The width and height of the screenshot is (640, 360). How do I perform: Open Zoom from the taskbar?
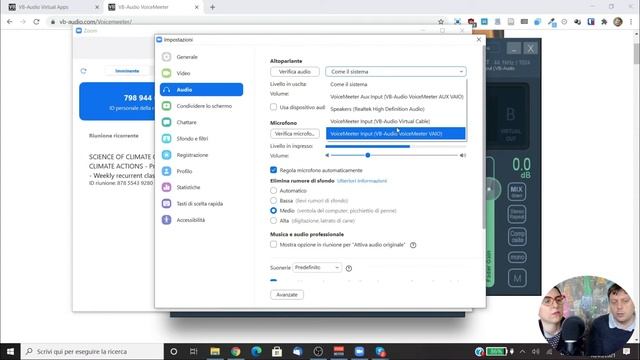359,351
